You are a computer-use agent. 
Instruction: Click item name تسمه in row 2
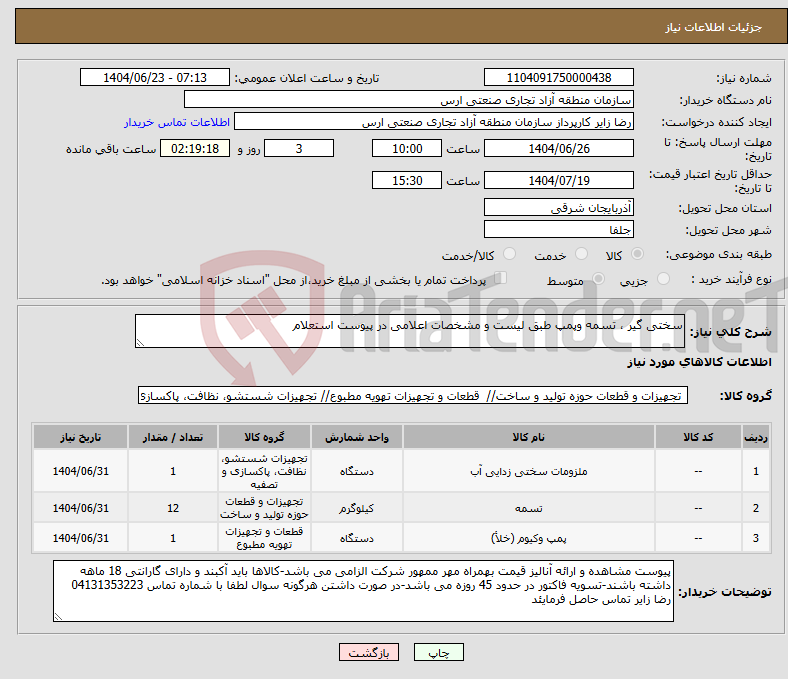[x=529, y=508]
